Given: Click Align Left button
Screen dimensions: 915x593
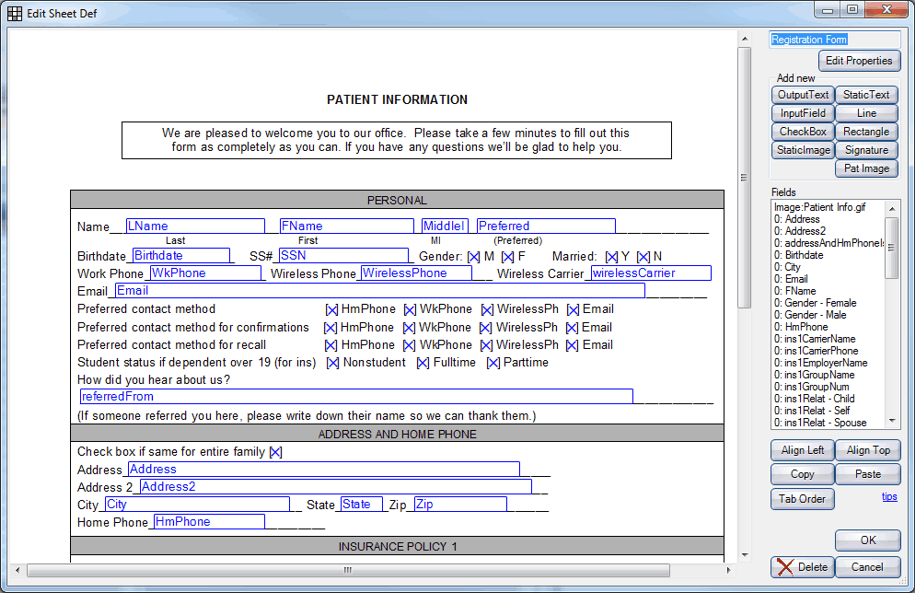Looking at the screenshot, I should (802, 450).
